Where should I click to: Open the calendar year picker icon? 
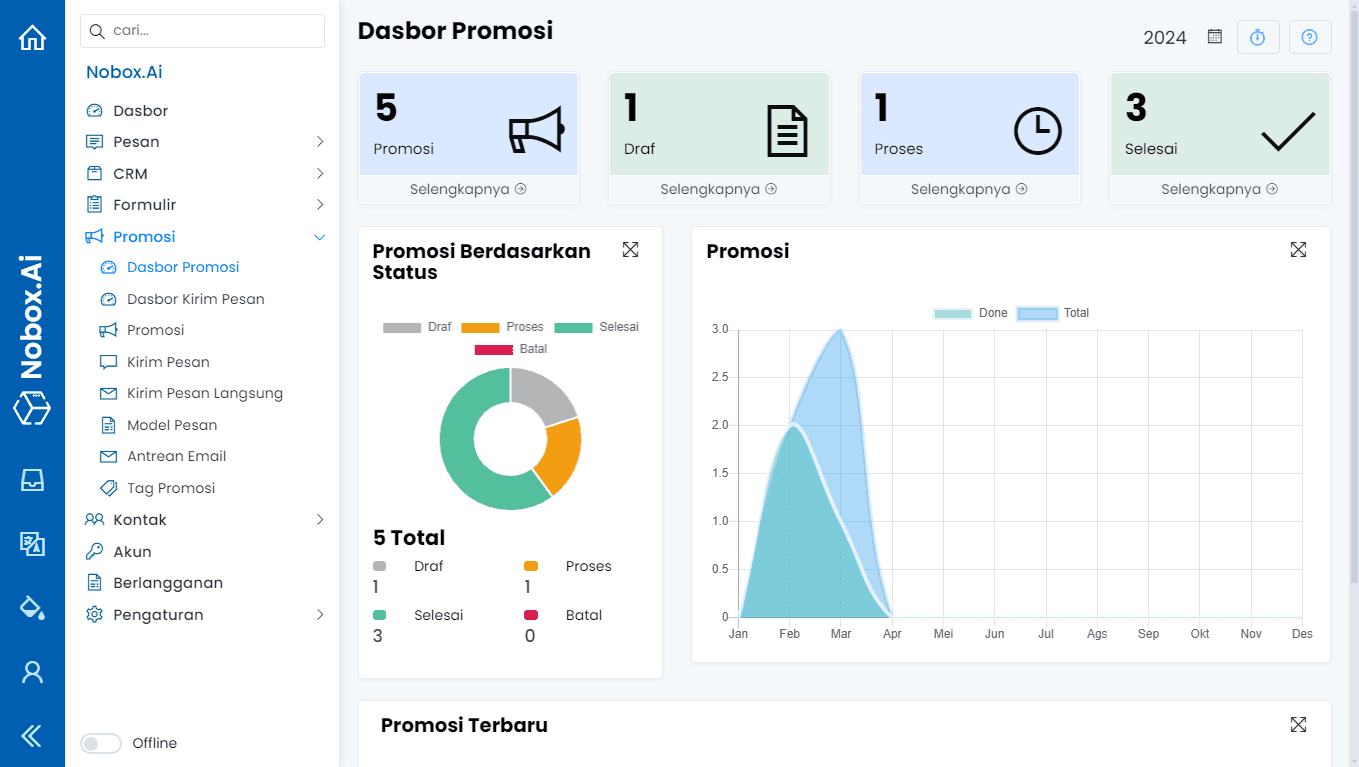(1215, 37)
